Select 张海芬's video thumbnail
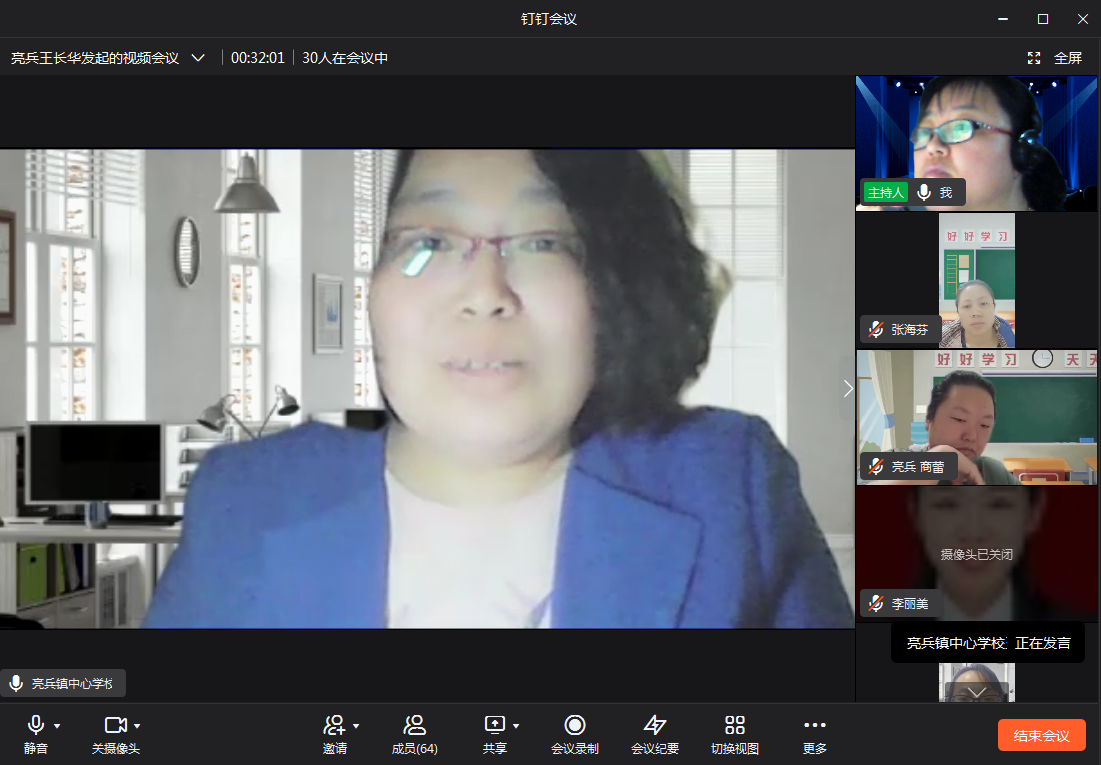Image resolution: width=1101 pixels, height=765 pixels. 976,280
